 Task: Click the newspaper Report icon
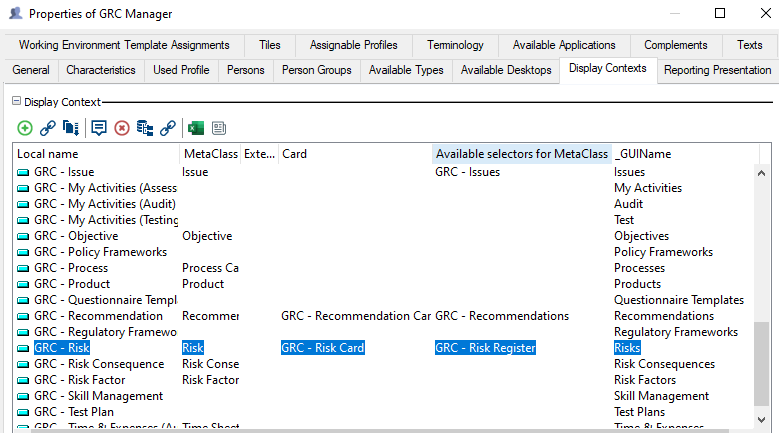(219, 128)
